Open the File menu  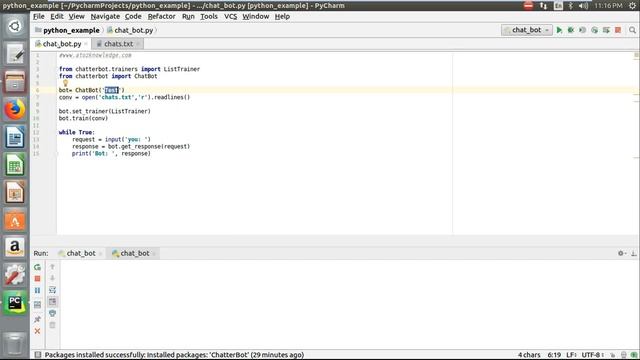[x=39, y=16]
